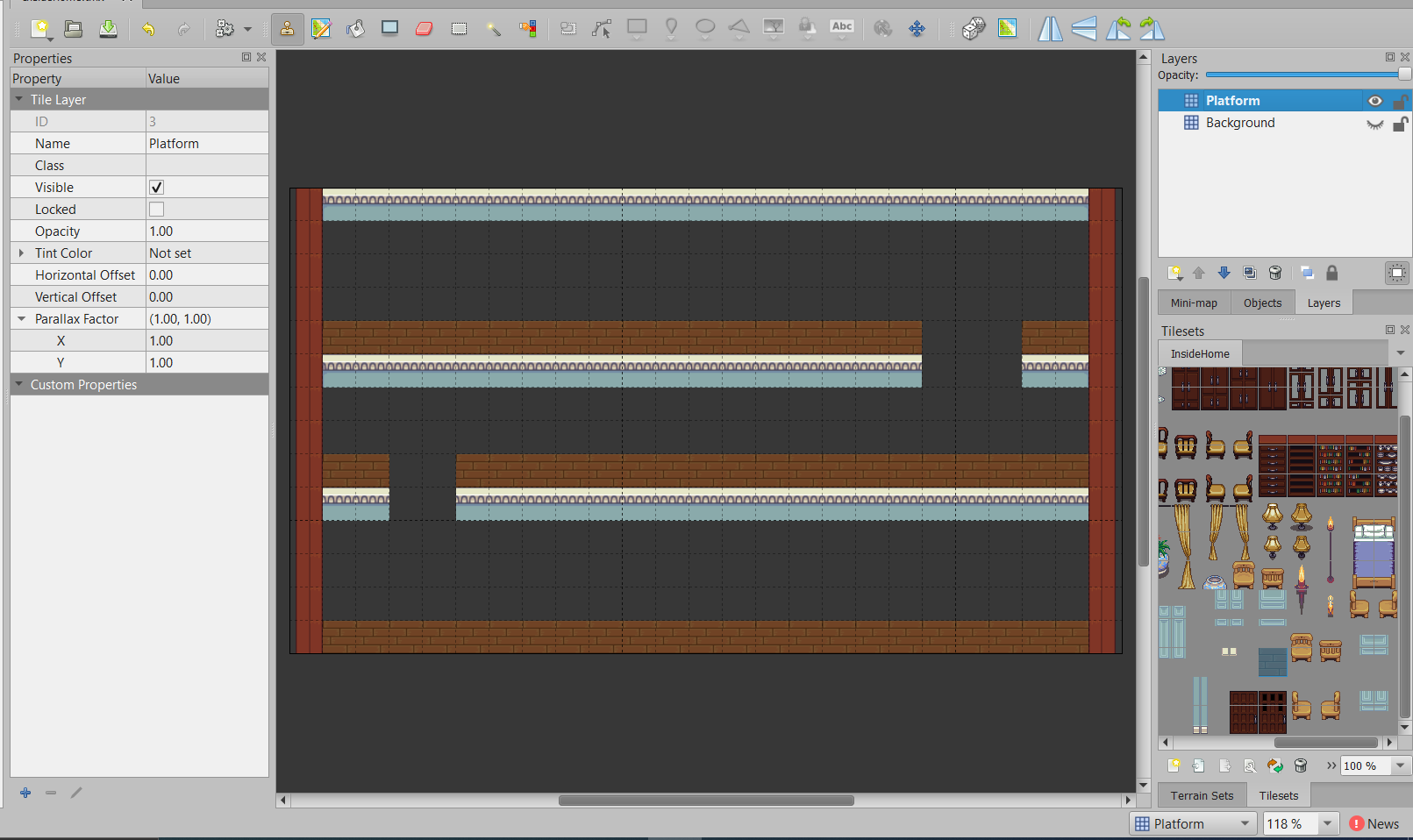Select the Stamp Brush tool
Screen dimensions: 1413x840
[x=287, y=29]
